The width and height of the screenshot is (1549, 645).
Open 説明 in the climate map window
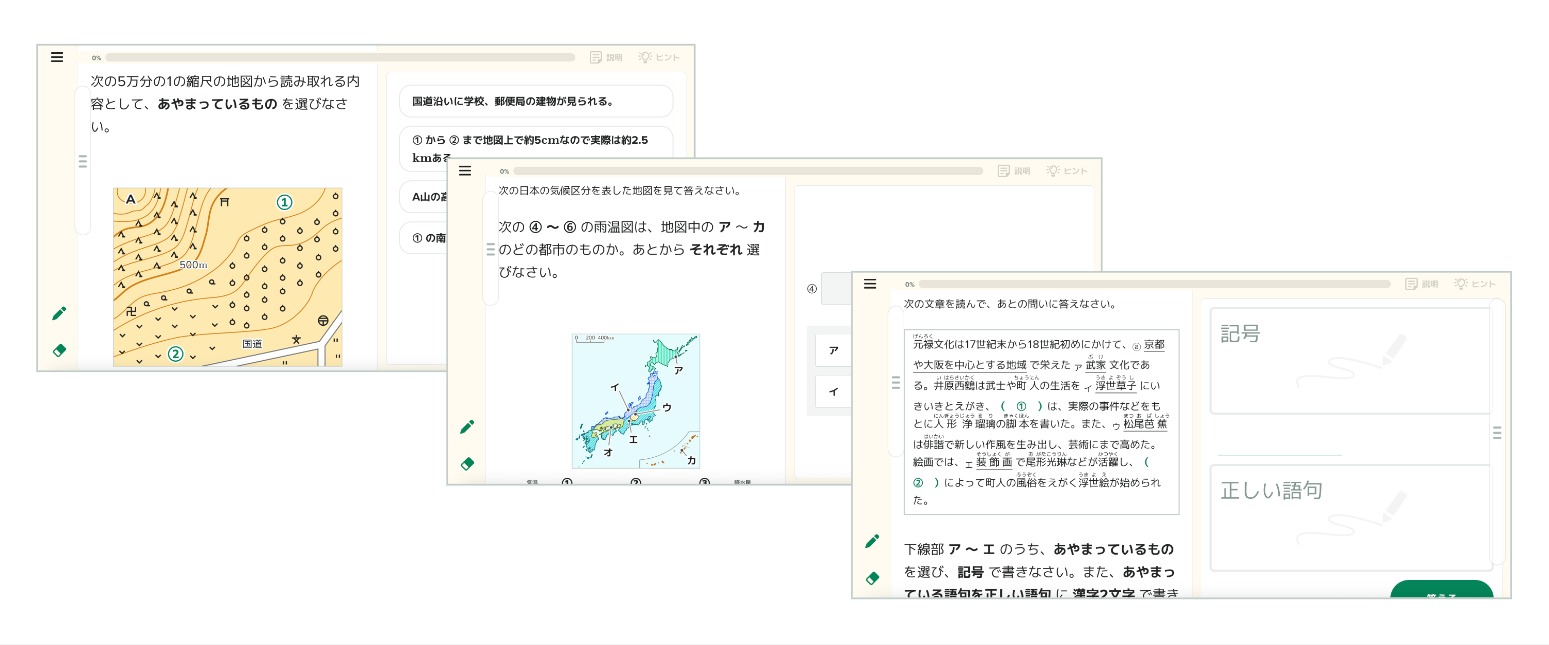click(x=1014, y=171)
